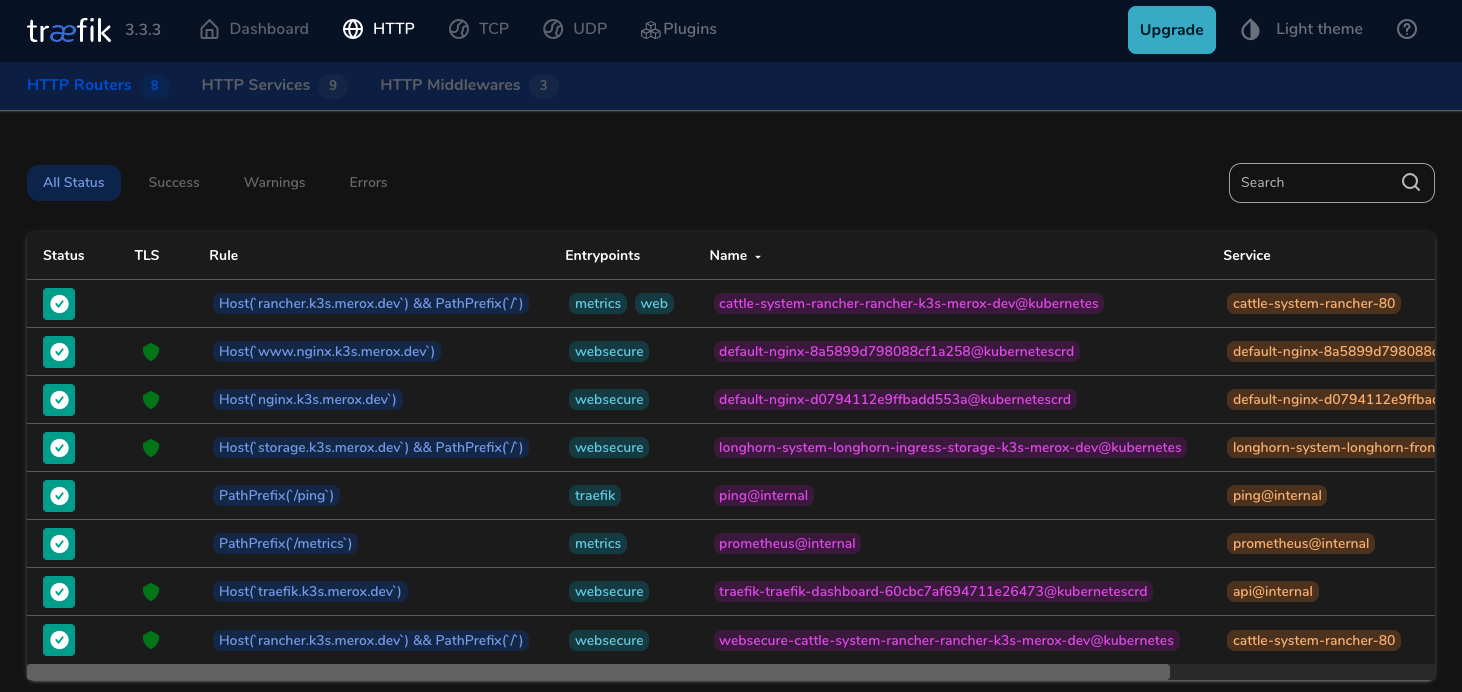Click the Service column header
Viewport: 1462px width, 692px height.
point(1247,256)
